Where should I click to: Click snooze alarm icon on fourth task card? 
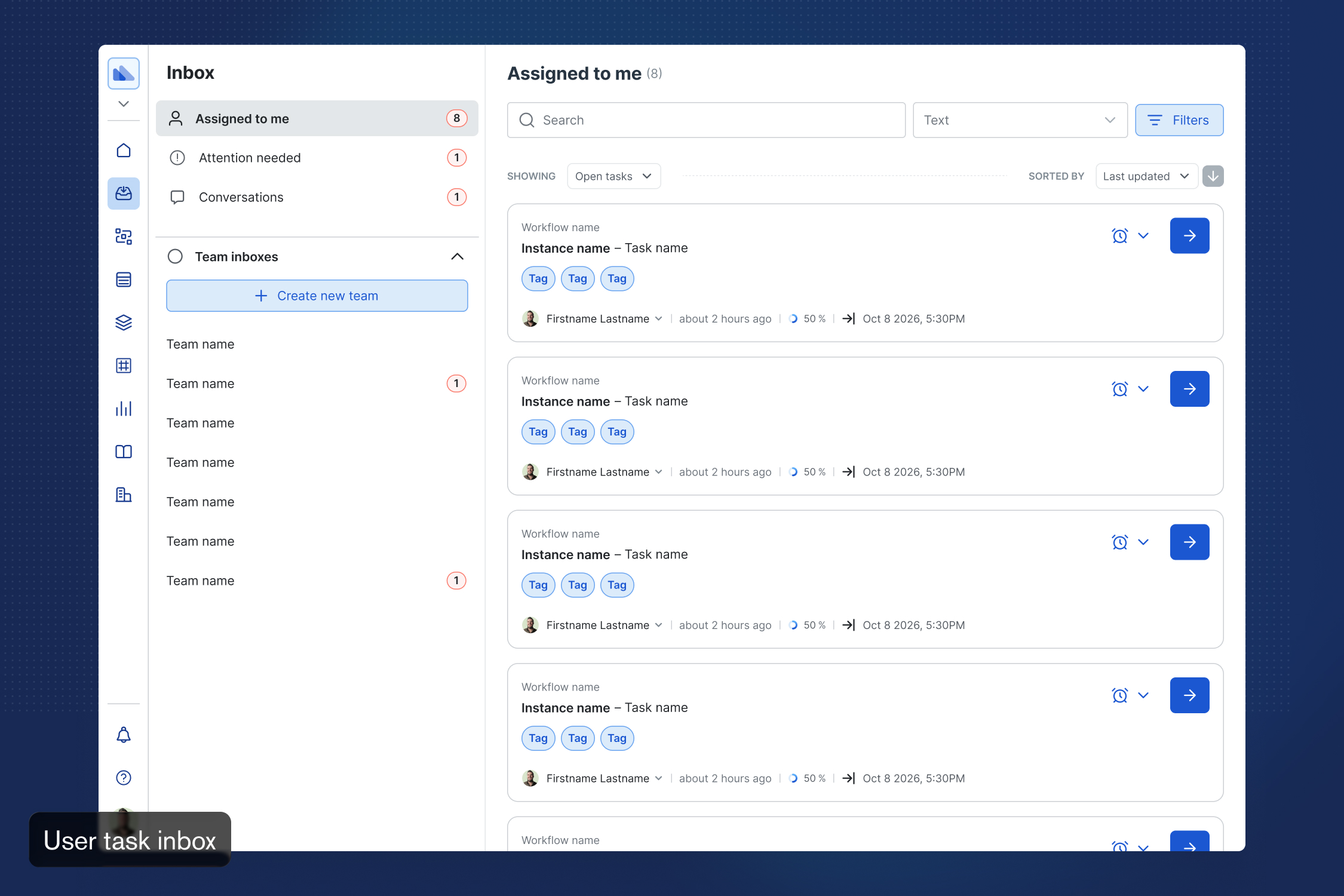click(x=1120, y=695)
